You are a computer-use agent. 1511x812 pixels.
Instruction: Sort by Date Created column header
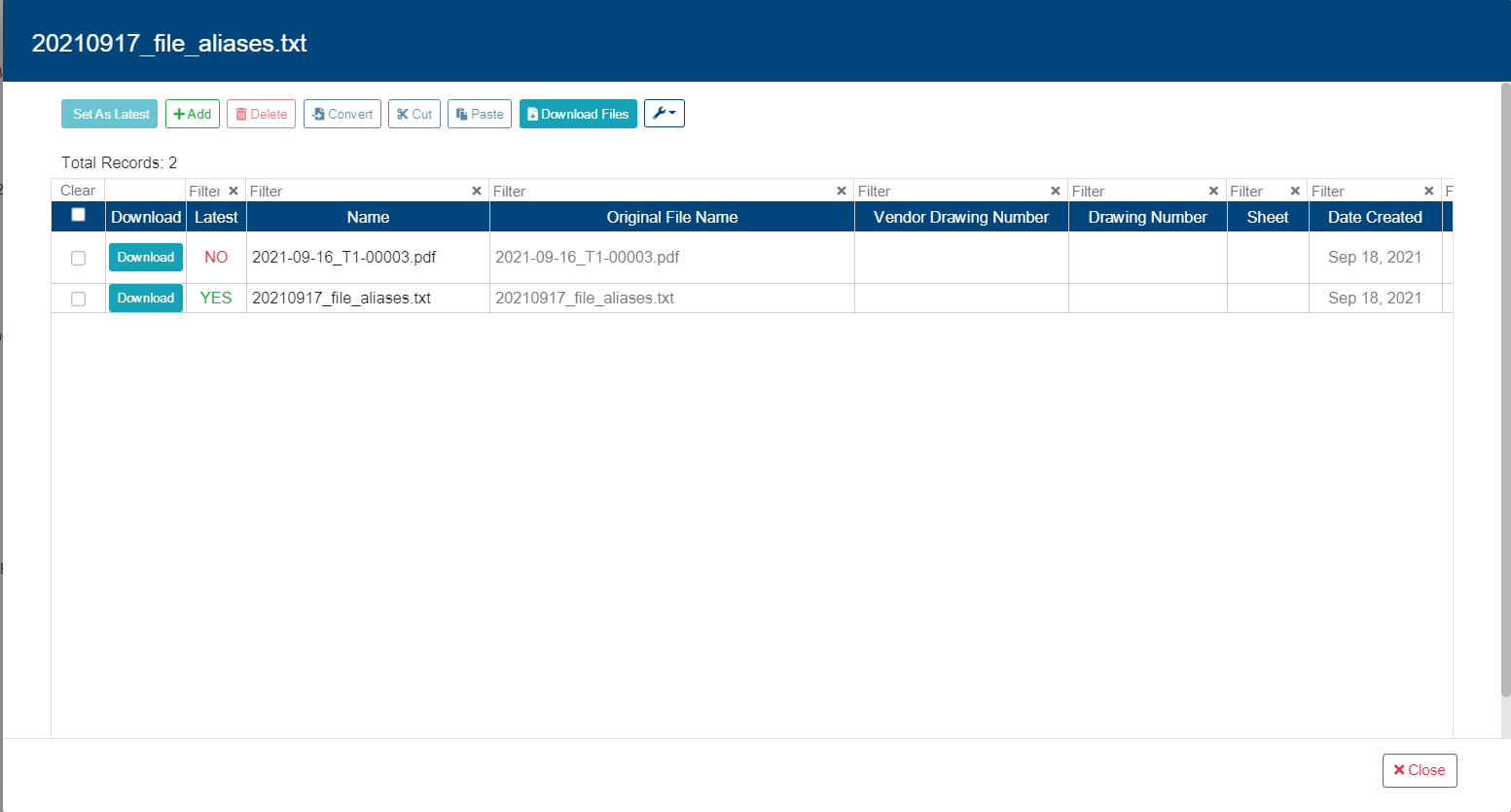point(1375,217)
